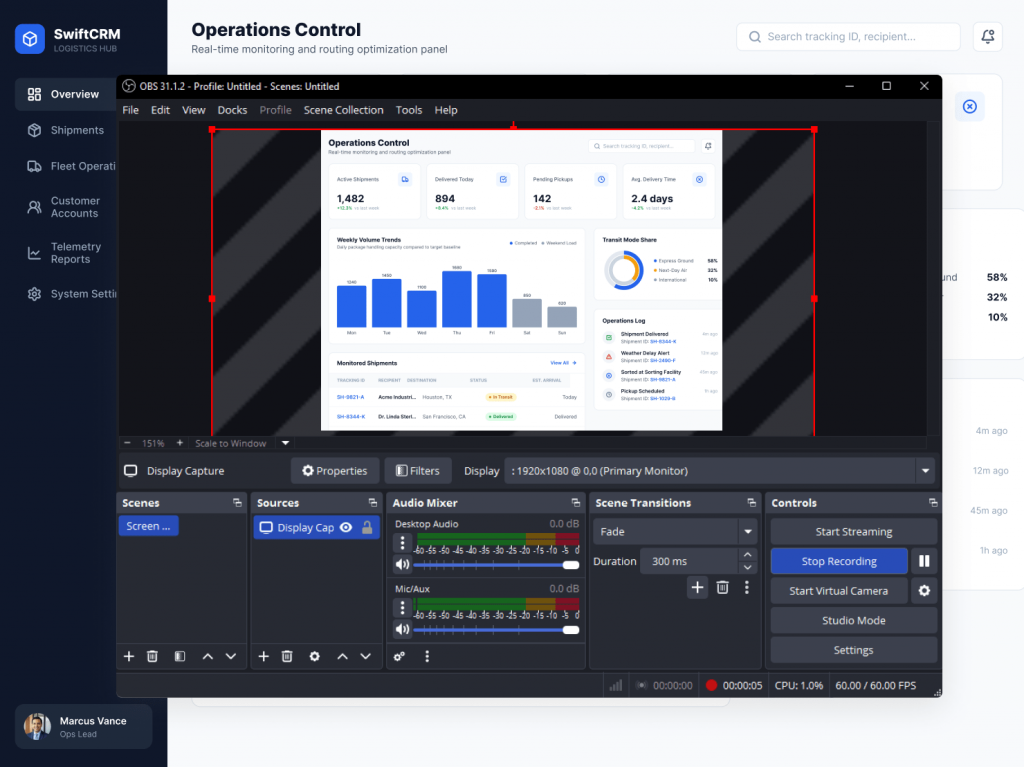Decrease transition duration stepper down
Viewport: 1024px width, 767px height.
748,567
